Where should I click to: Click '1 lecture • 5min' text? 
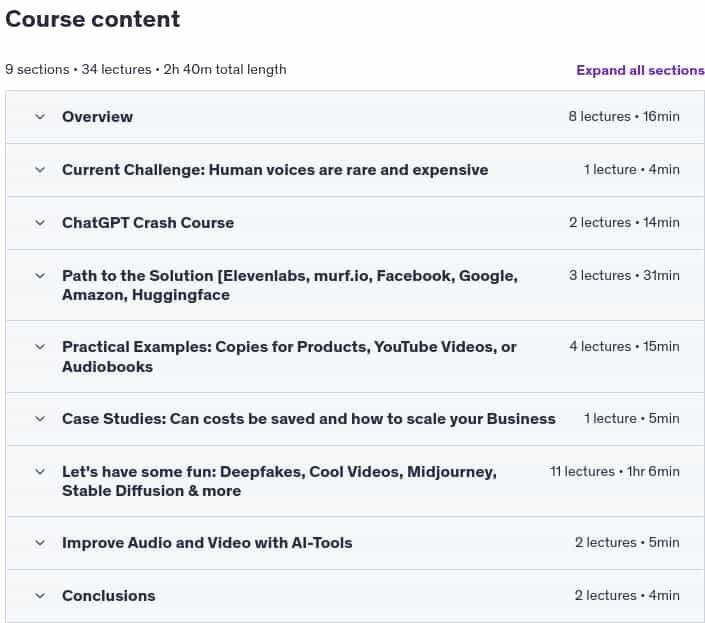coord(631,418)
